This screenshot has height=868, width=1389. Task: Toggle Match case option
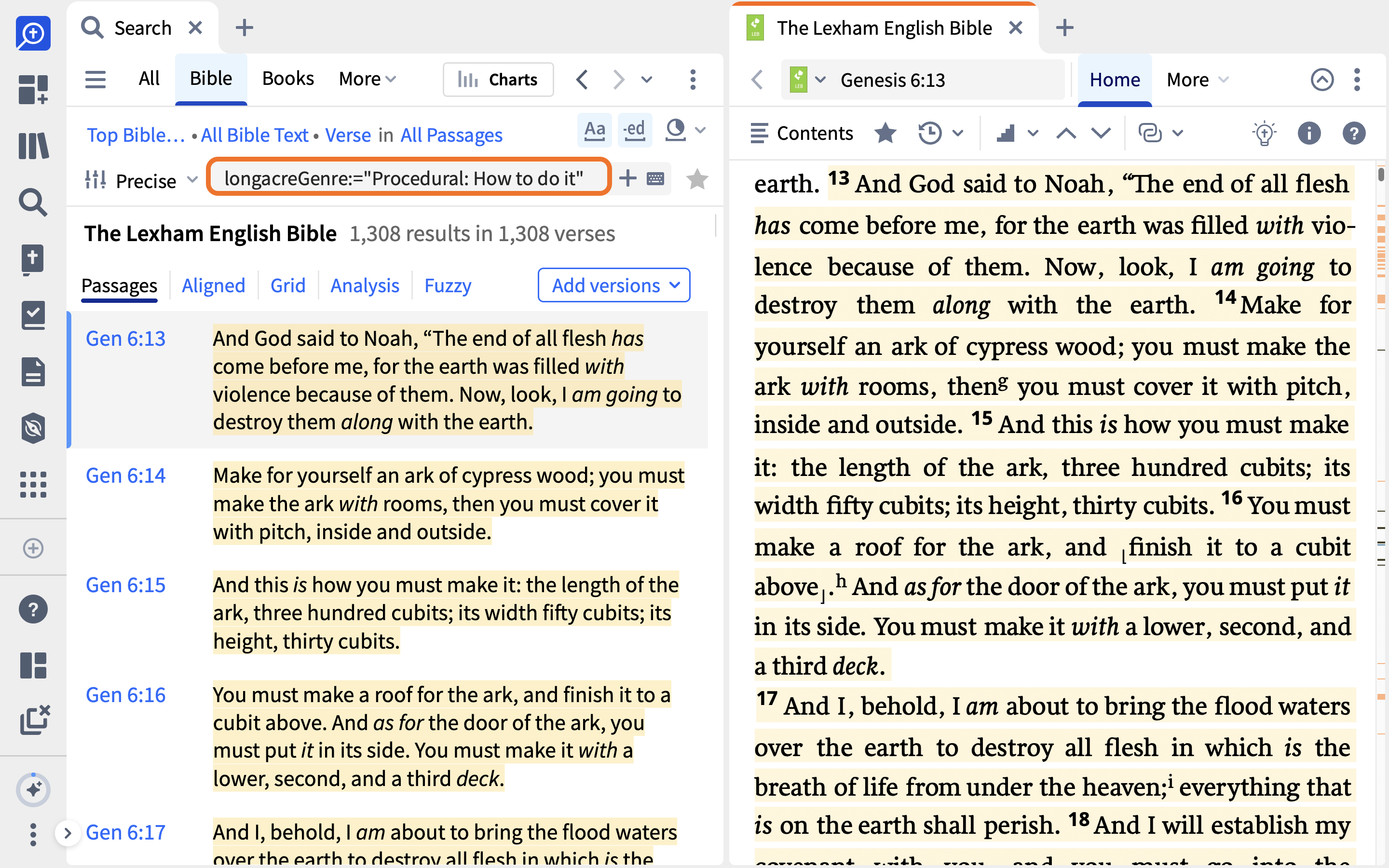(x=595, y=130)
